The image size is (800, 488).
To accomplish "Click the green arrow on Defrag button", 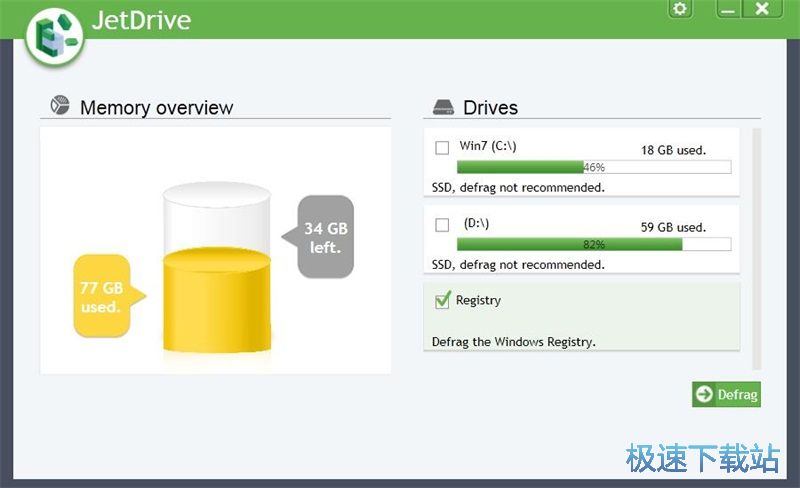I will point(704,394).
